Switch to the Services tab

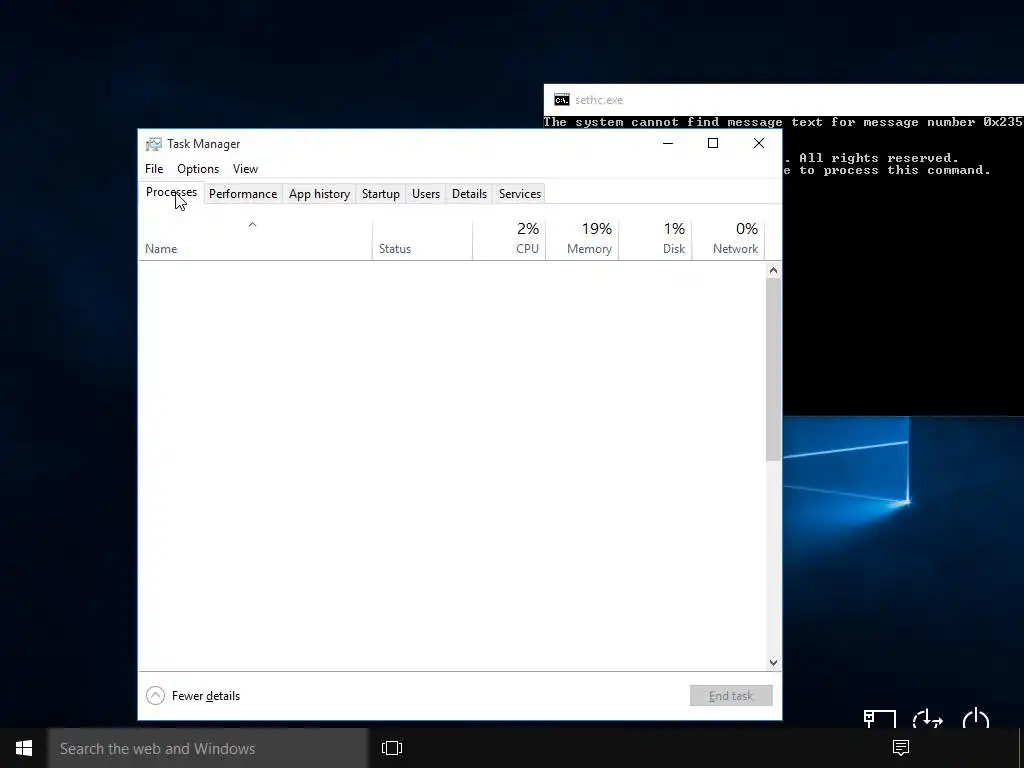click(520, 194)
